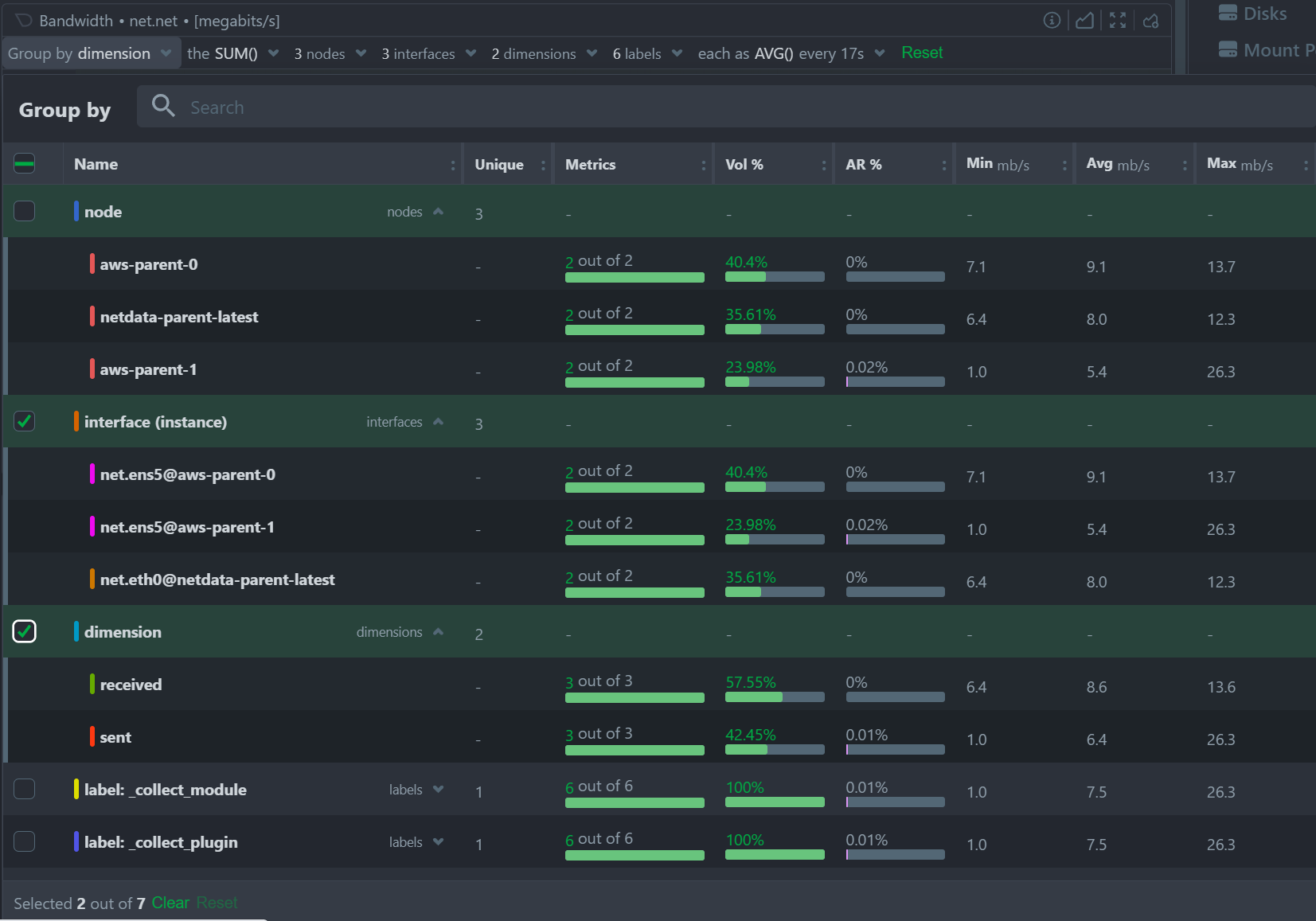The image size is (1316, 921).
Task: Check the node group checkbox
Action: point(25,211)
